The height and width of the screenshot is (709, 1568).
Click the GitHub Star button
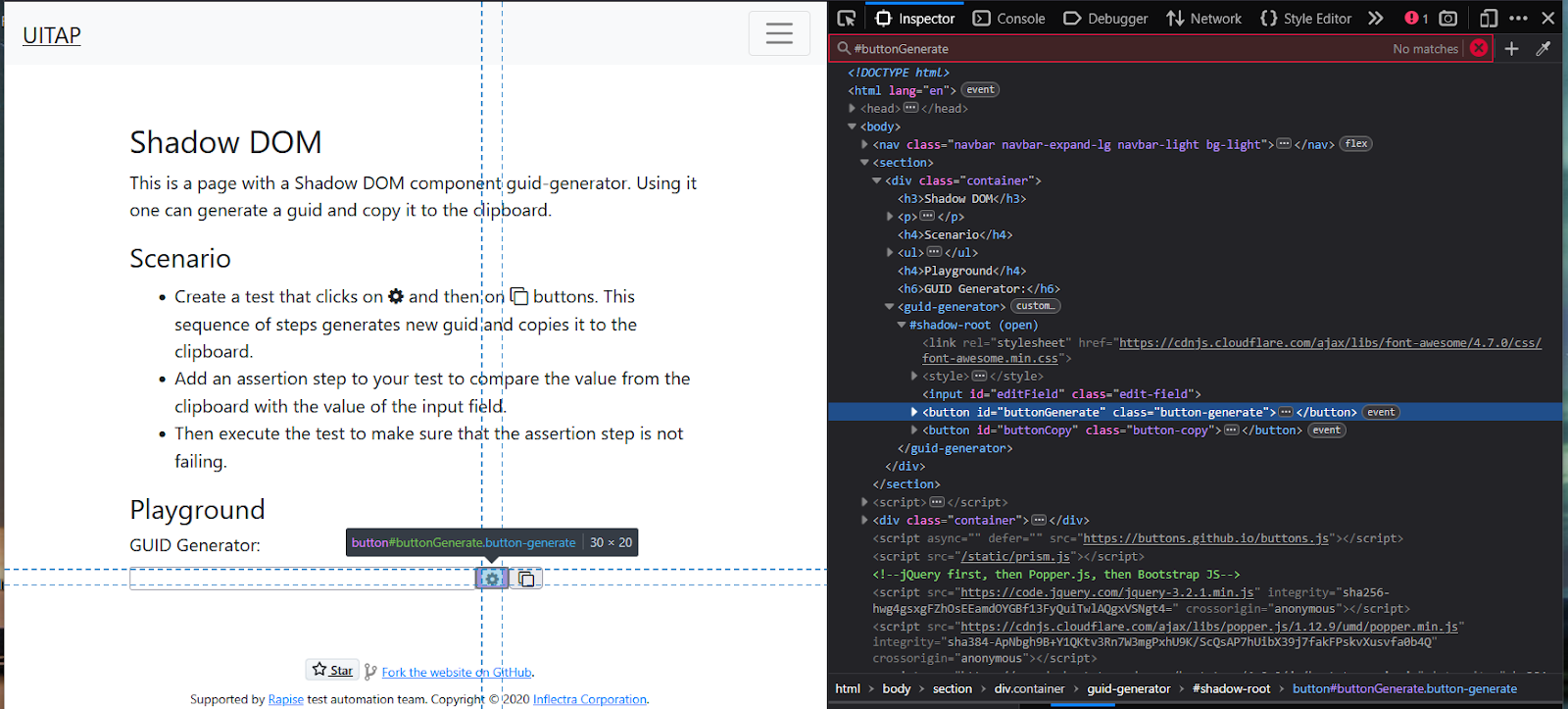tap(332, 670)
